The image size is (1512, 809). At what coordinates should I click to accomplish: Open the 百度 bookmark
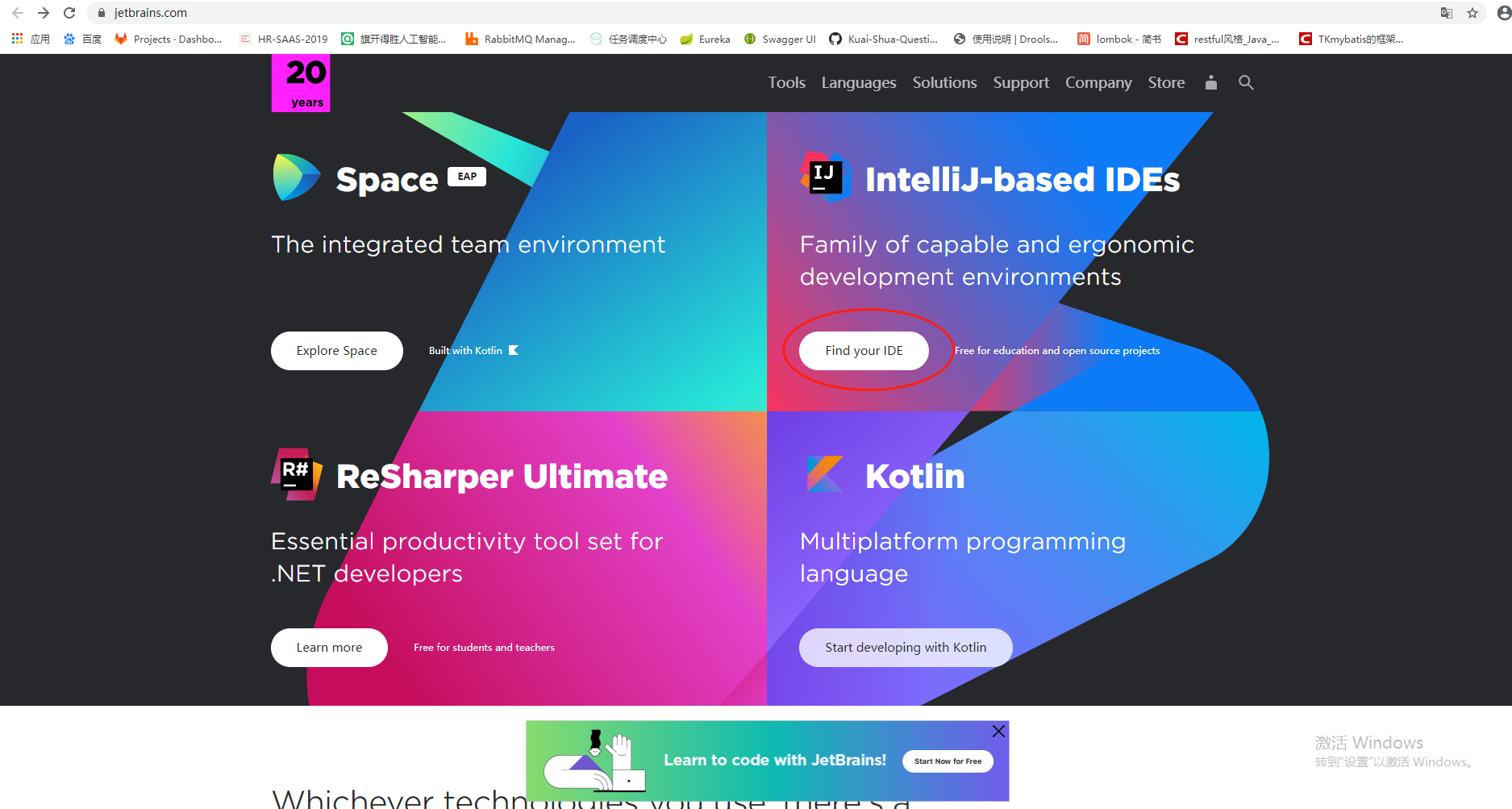point(83,39)
